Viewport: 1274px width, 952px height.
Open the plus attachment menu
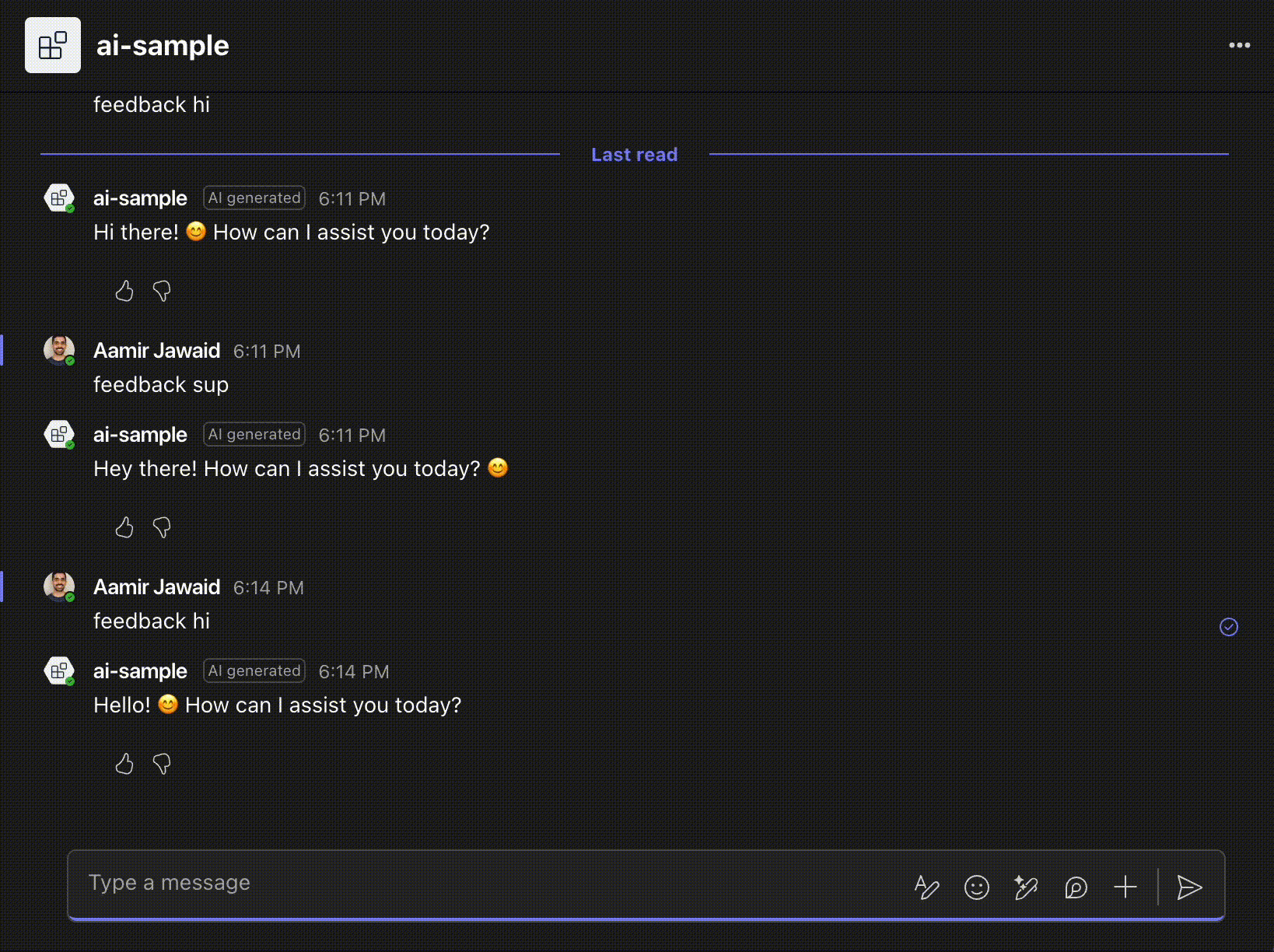pos(1125,887)
